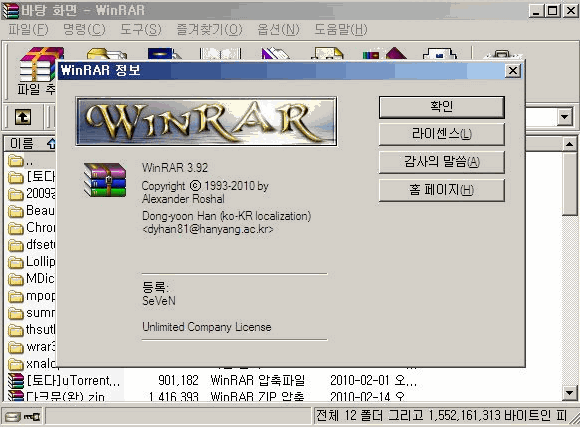Click the vertical scrollbar thumb in file list
This screenshot has width=580, height=428.
point(570,183)
